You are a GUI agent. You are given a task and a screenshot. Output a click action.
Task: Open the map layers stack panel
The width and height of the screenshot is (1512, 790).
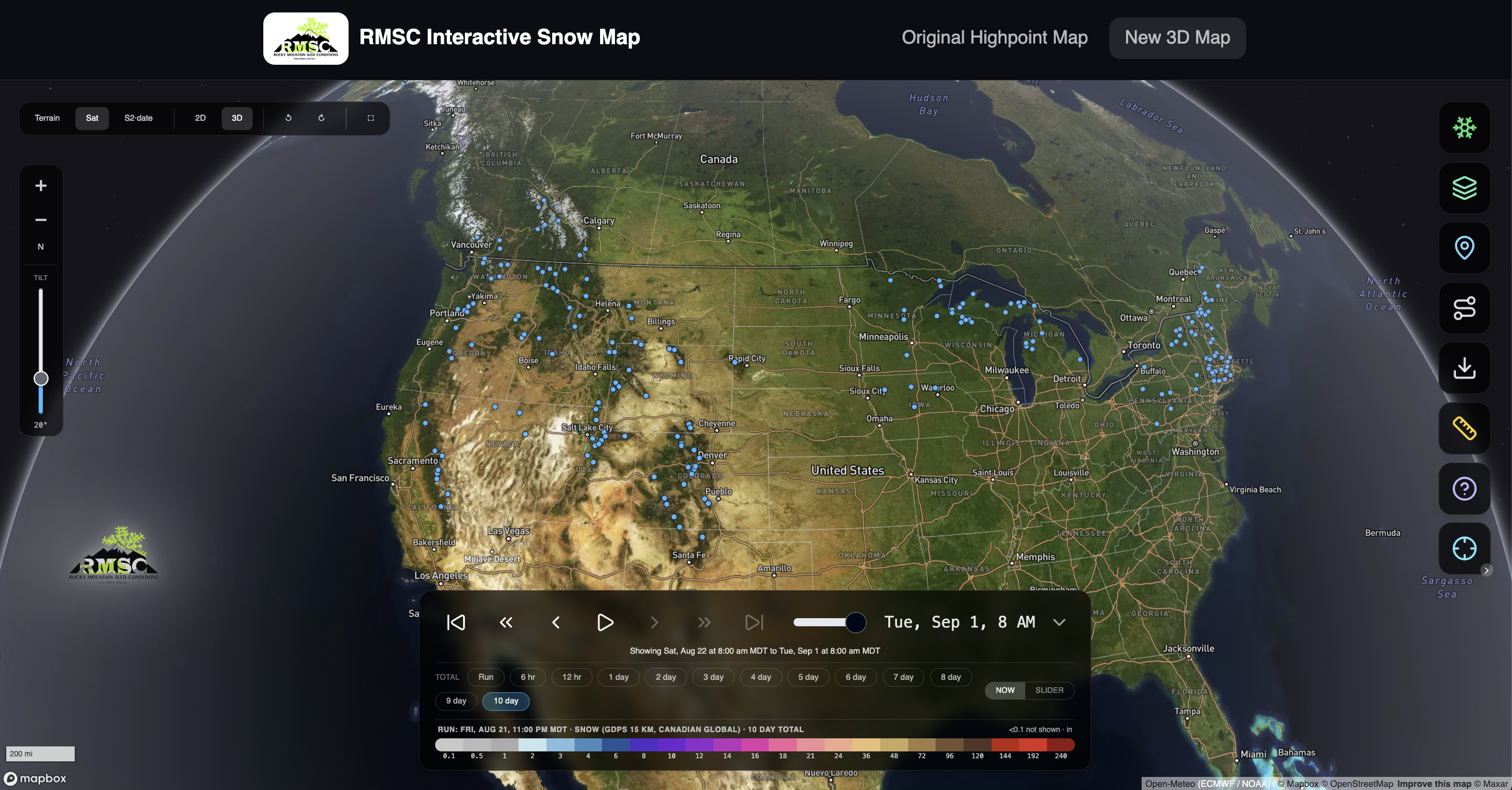click(1464, 188)
